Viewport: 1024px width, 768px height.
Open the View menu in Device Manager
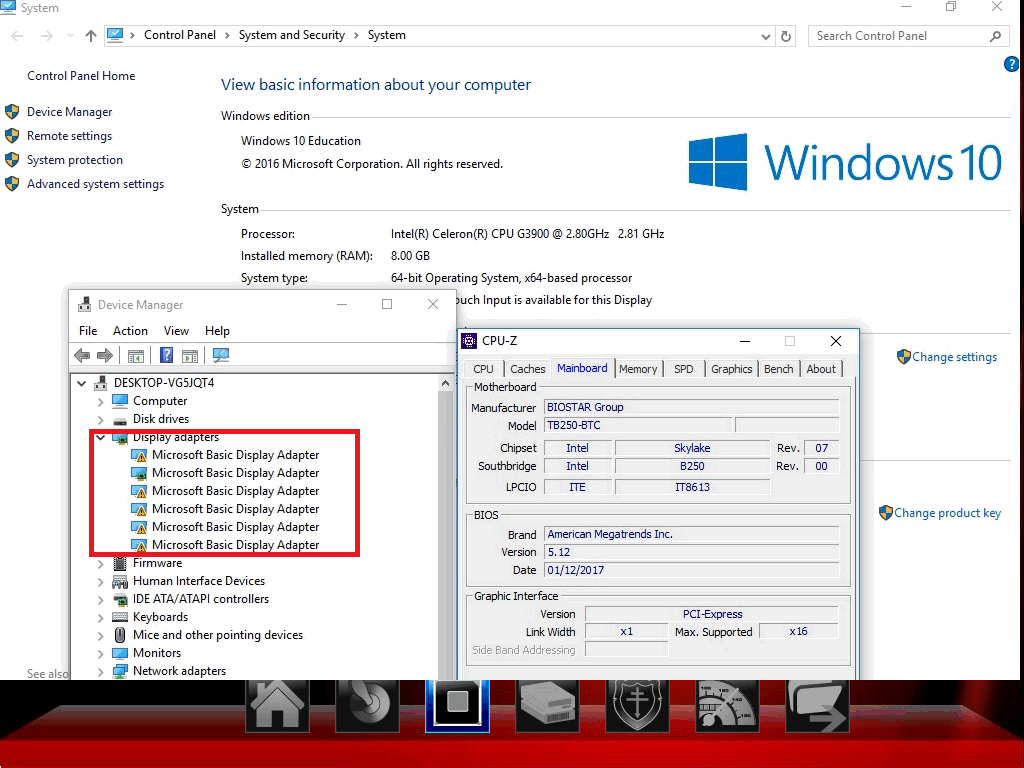pos(176,331)
